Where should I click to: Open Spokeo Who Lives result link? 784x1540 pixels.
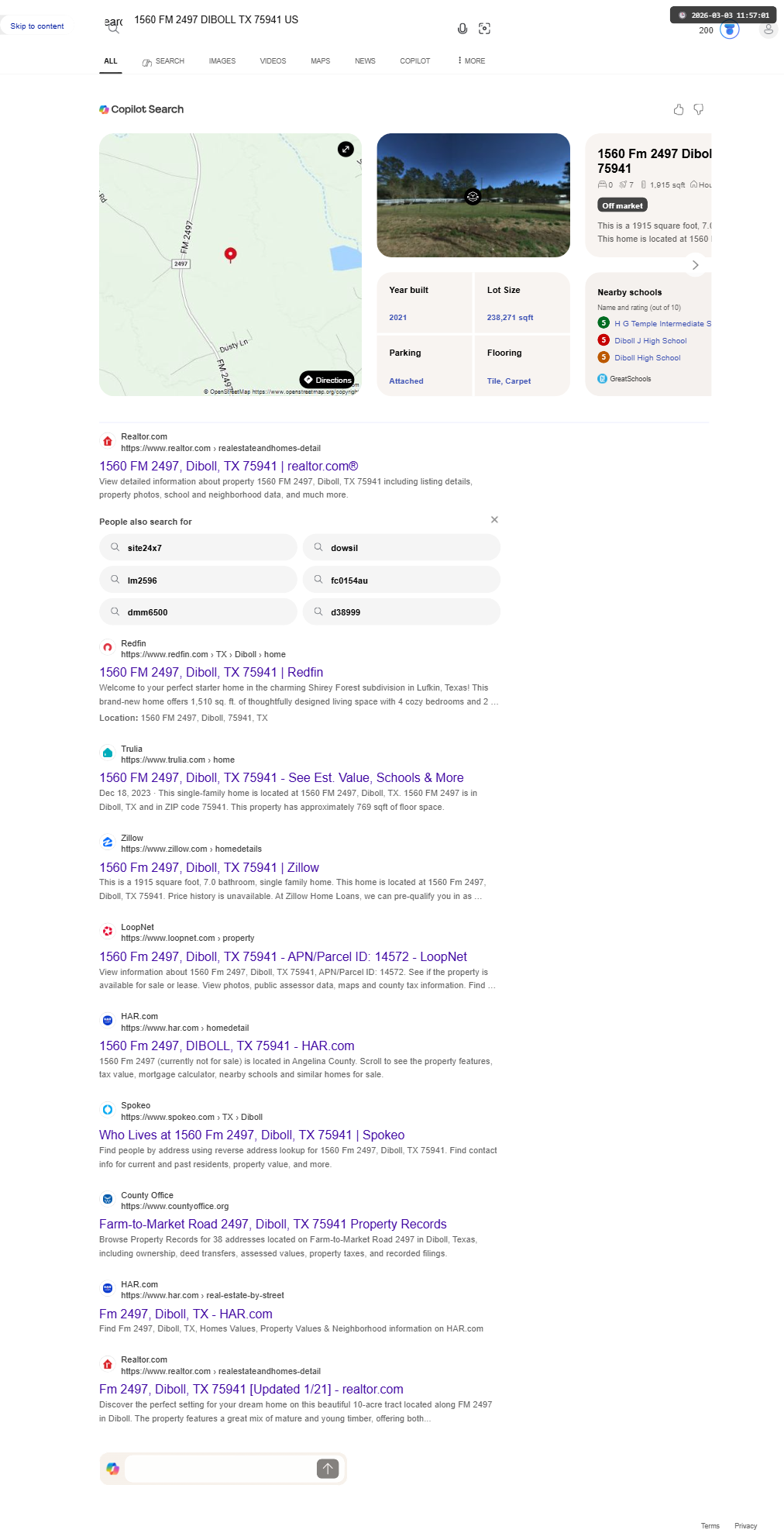(252, 1135)
